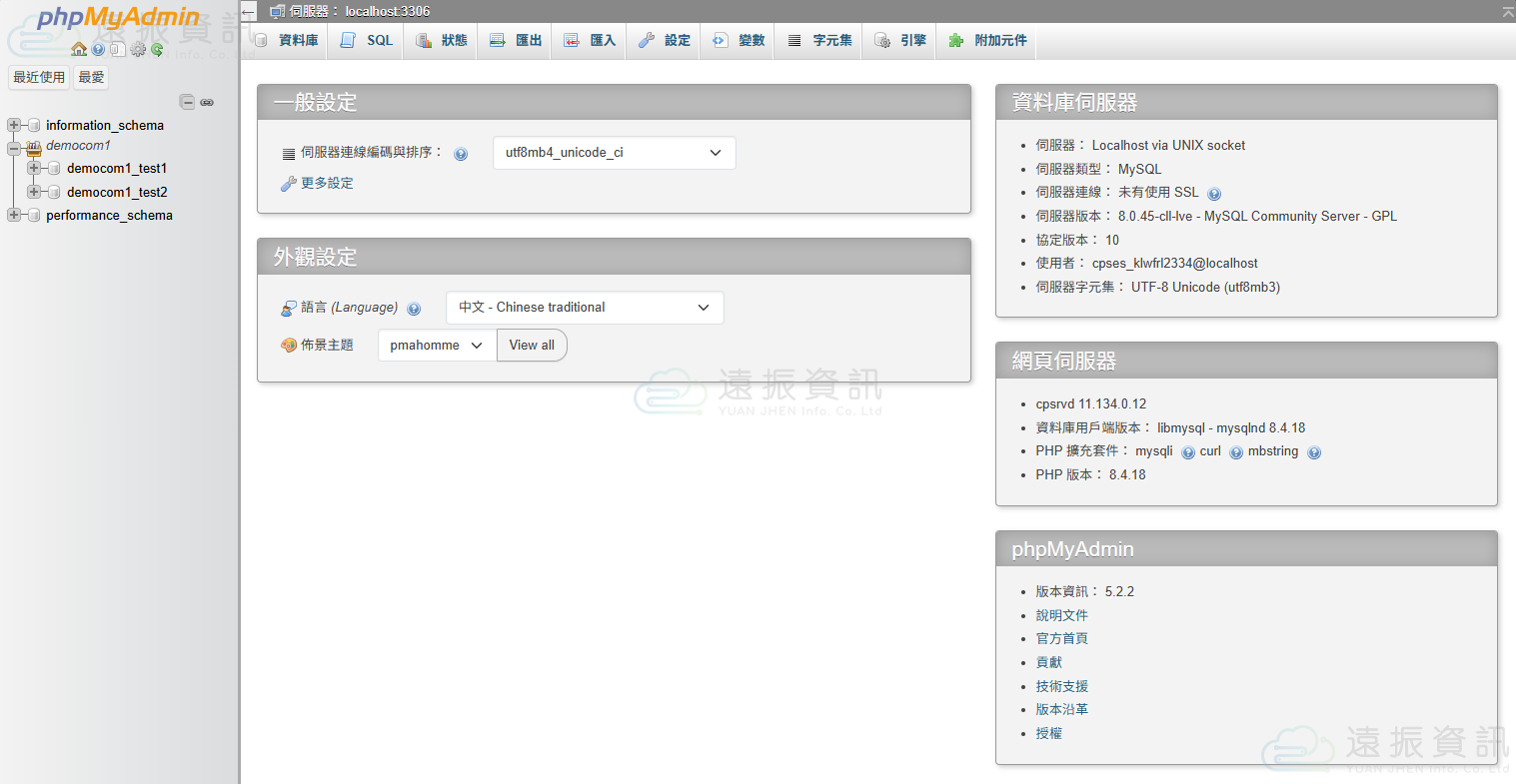Reload the navigation panel with green icon
This screenshot has width=1516, height=784.
tap(157, 49)
